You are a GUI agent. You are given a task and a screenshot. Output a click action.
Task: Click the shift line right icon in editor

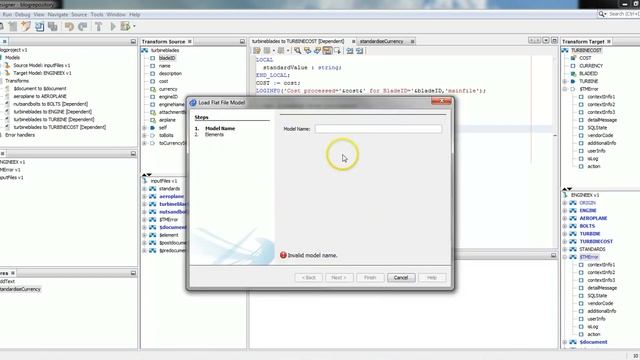(x=360, y=51)
